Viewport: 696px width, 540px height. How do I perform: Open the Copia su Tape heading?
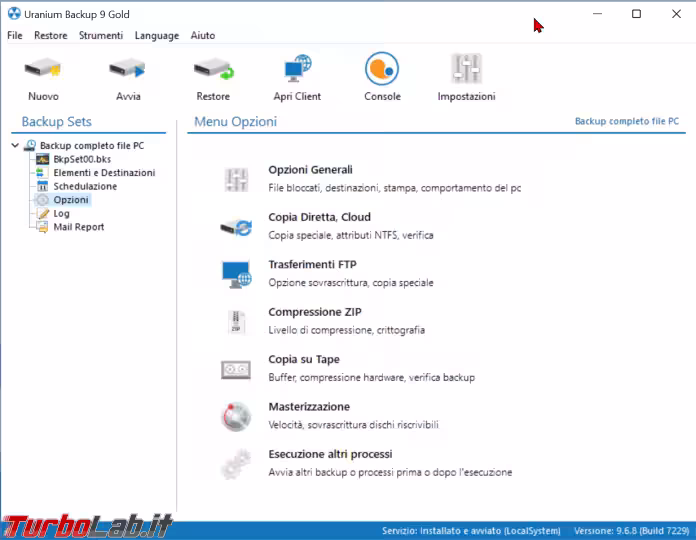click(304, 359)
